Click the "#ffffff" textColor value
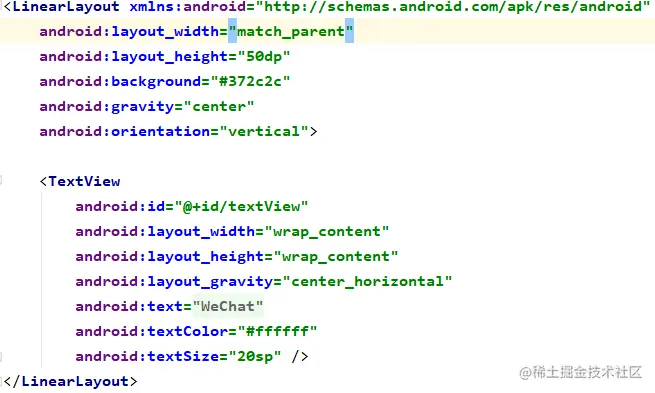 [277, 332]
